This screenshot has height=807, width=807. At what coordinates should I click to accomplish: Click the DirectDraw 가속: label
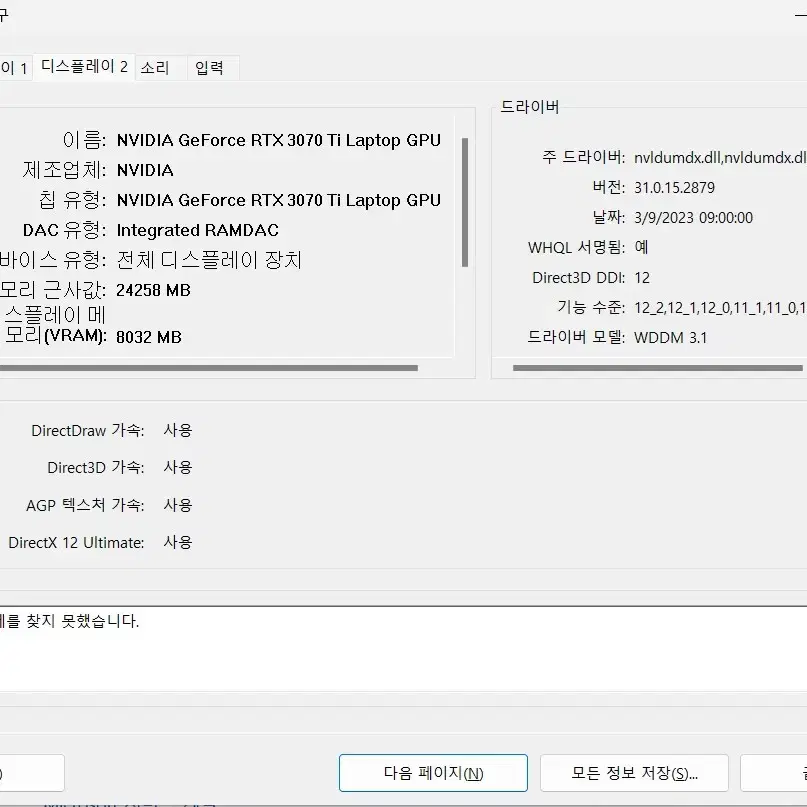click(x=88, y=430)
